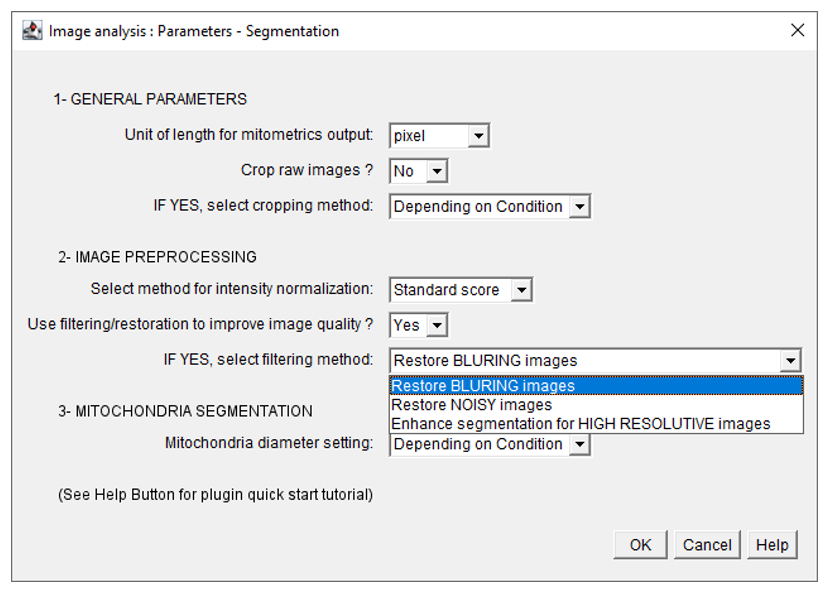Viewport: 826px width, 592px height.
Task: Click the ImageJ icon in the title bar
Action: click(x=32, y=30)
